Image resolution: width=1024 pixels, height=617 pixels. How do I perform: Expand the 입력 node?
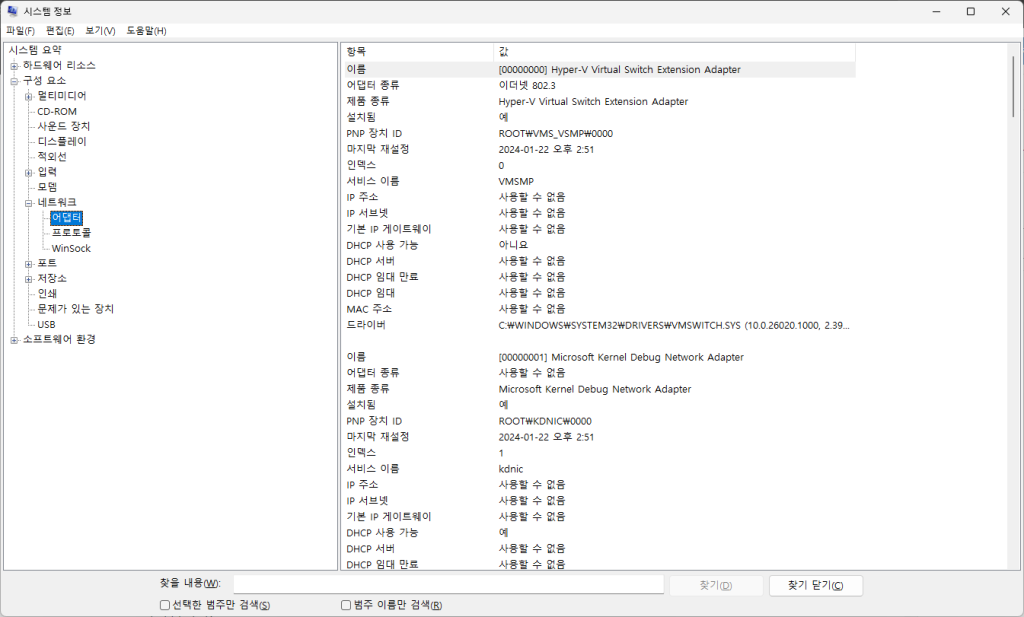pos(29,172)
